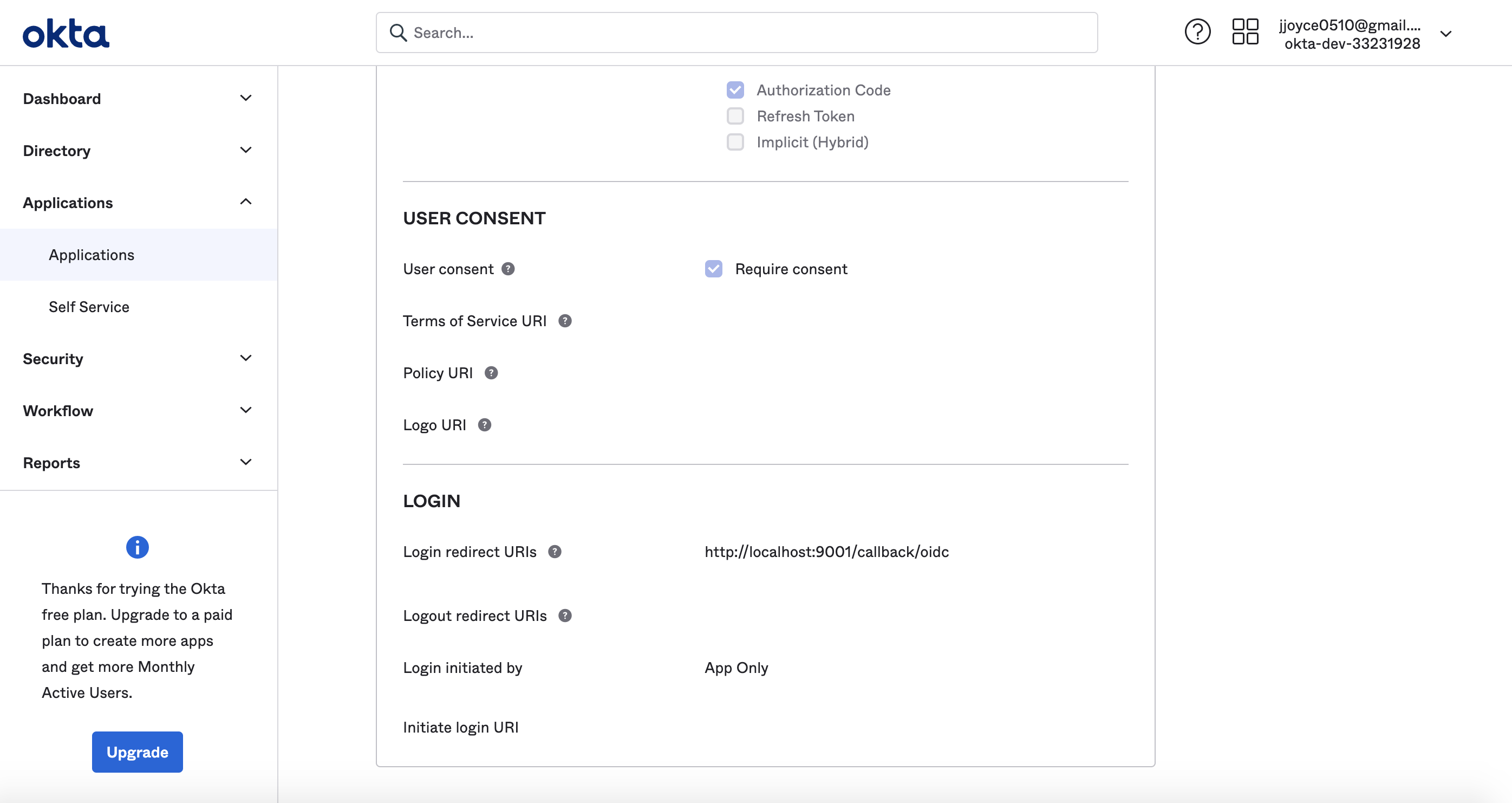Select the Self Service menu item
Screen dimensions: 1512x803
[89, 306]
